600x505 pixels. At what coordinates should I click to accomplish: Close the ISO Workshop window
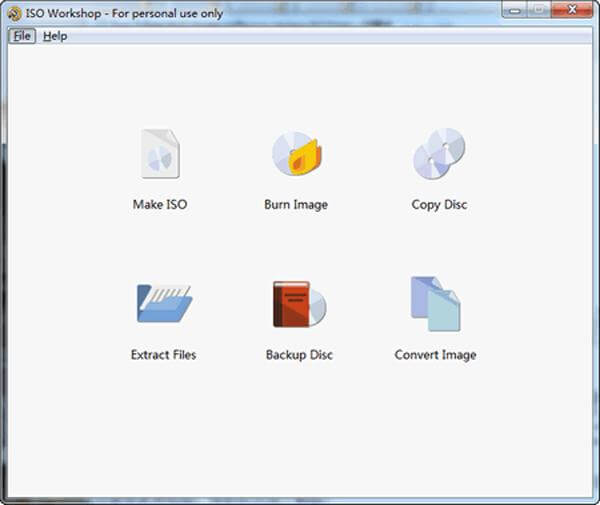[x=572, y=10]
